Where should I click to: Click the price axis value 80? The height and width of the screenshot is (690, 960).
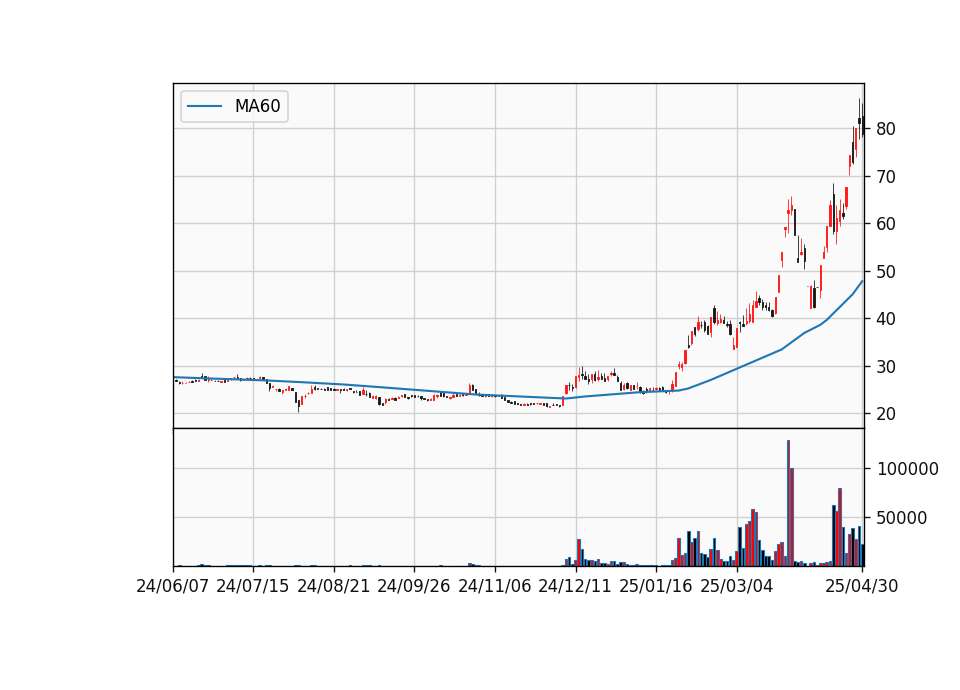coord(886,129)
